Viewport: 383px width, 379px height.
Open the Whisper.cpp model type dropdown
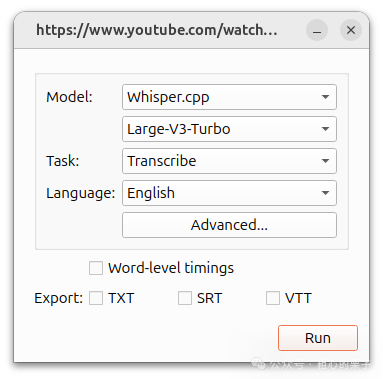click(229, 97)
